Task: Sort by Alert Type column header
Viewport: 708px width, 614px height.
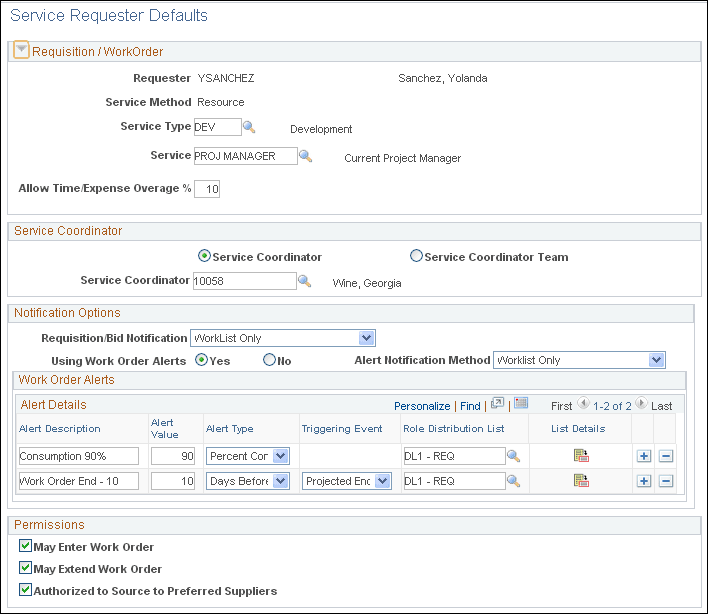Action: [x=229, y=429]
